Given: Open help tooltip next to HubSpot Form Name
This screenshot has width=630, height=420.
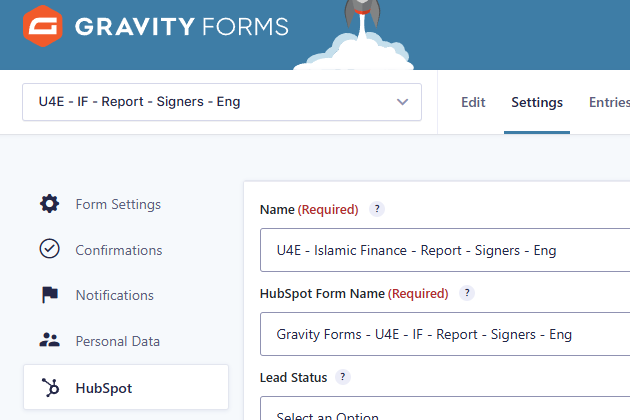Looking at the screenshot, I should (467, 293).
